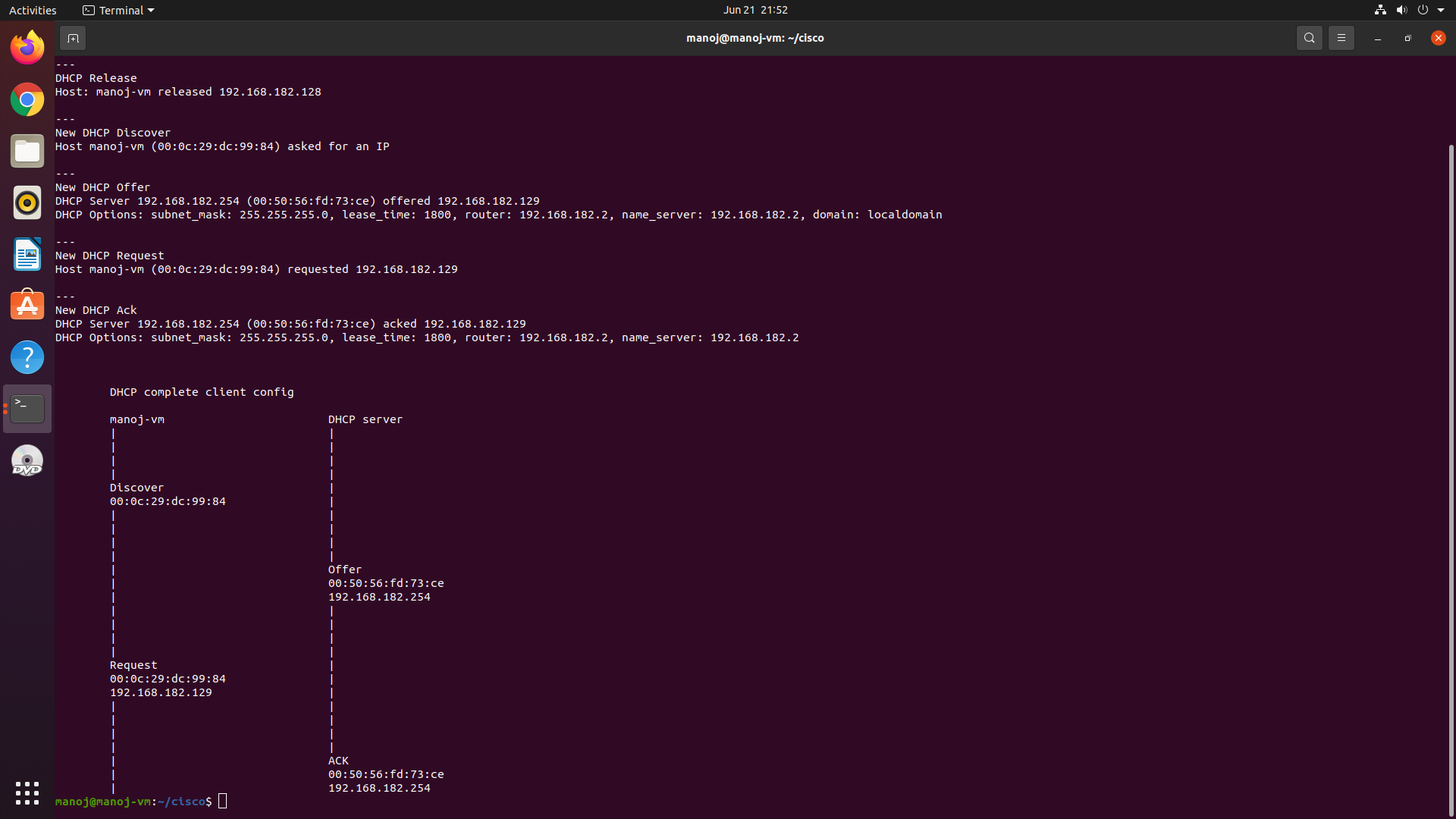The height and width of the screenshot is (819, 1456).
Task: Open the volume indicator
Action: [x=1401, y=10]
